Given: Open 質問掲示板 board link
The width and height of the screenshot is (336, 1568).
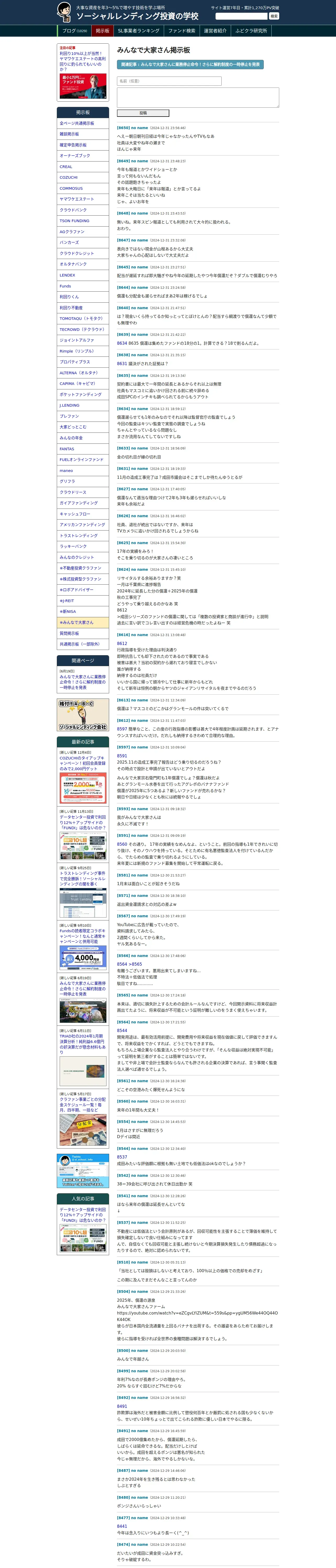Looking at the screenshot, I should coord(83,634).
